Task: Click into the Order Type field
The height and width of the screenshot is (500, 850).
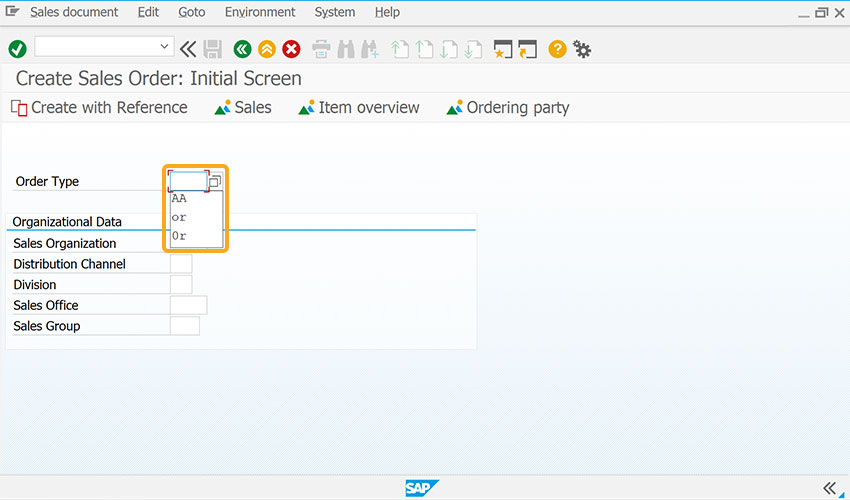Action: [x=188, y=181]
